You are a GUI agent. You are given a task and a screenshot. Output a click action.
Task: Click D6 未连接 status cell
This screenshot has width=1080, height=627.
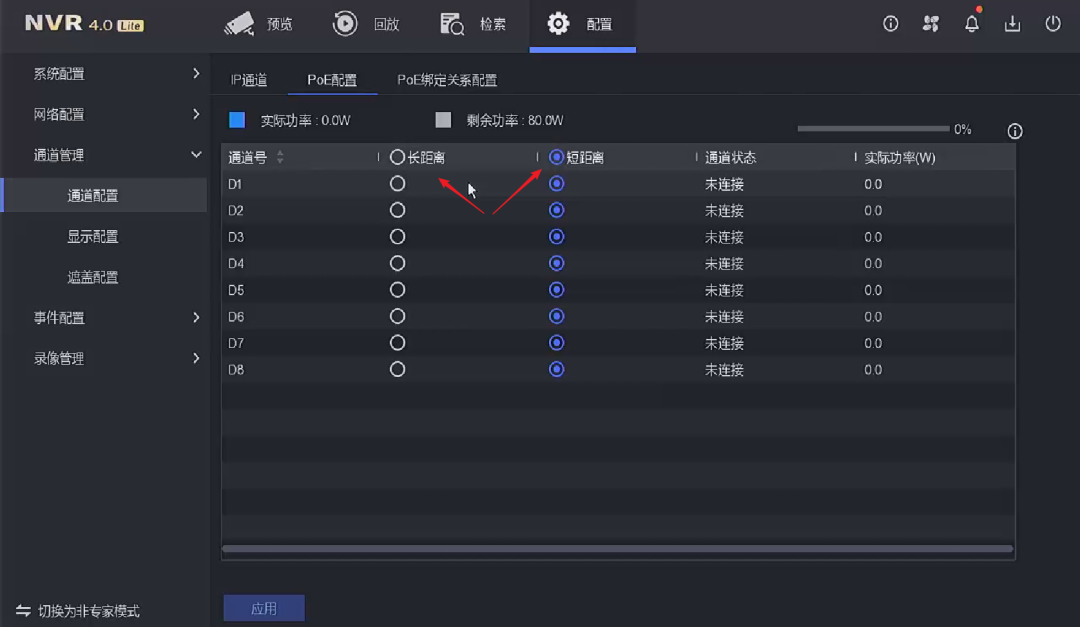(724, 317)
